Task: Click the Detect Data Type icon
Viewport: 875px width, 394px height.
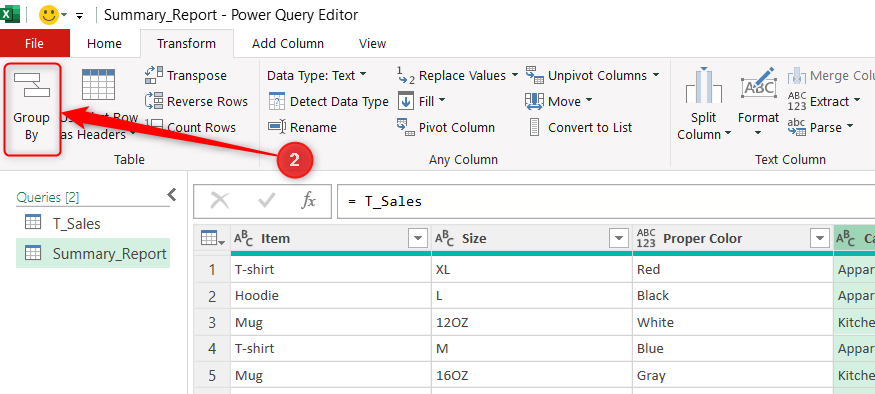Action: coord(277,101)
